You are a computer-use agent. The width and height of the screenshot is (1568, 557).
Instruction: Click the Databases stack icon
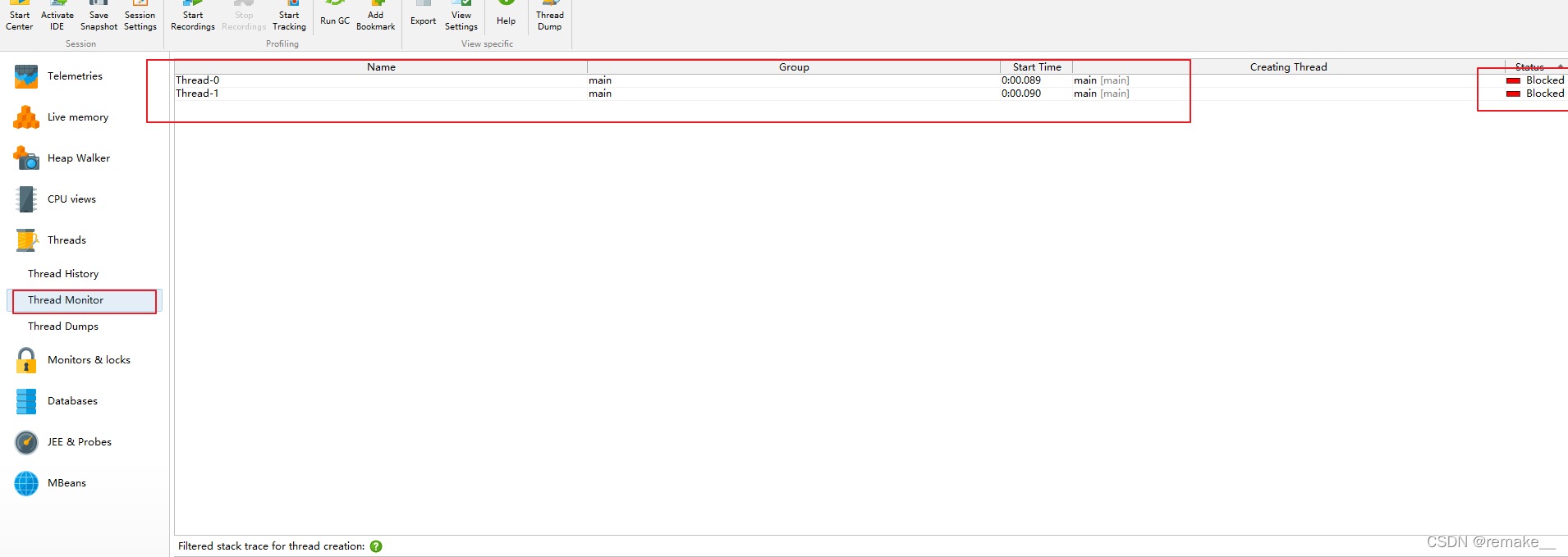pos(26,401)
